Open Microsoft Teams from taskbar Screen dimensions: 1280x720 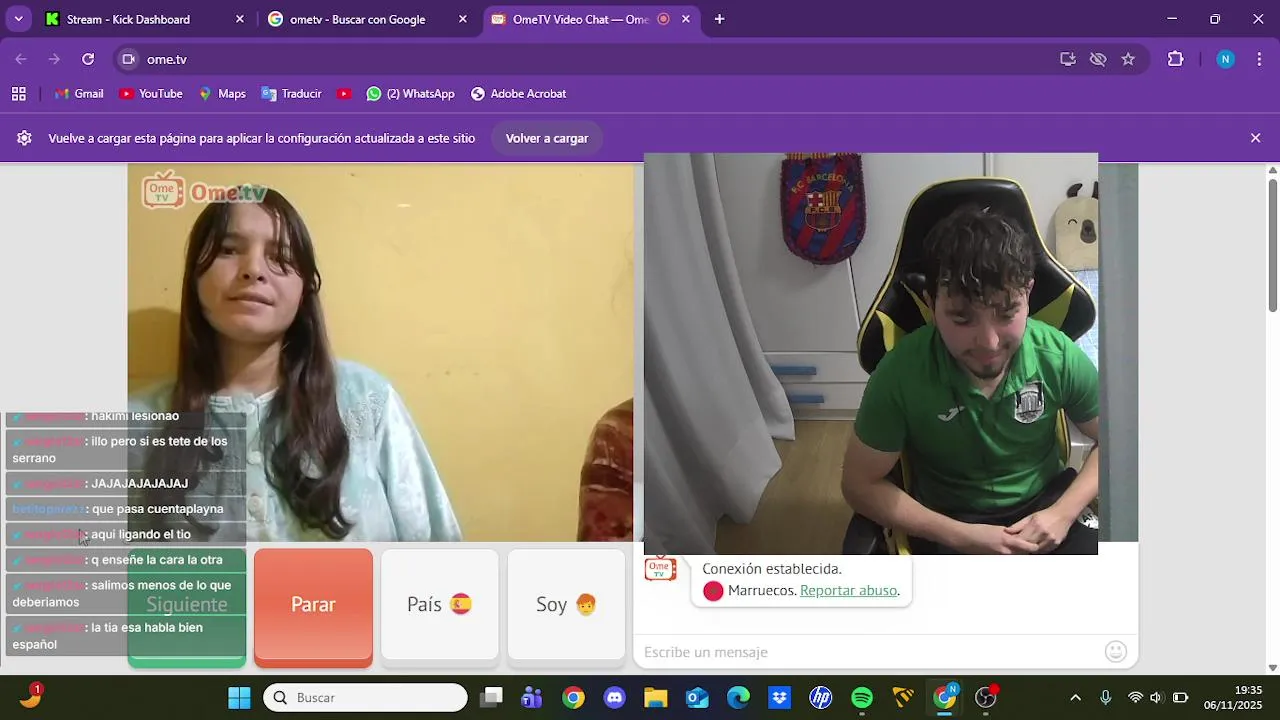532,697
